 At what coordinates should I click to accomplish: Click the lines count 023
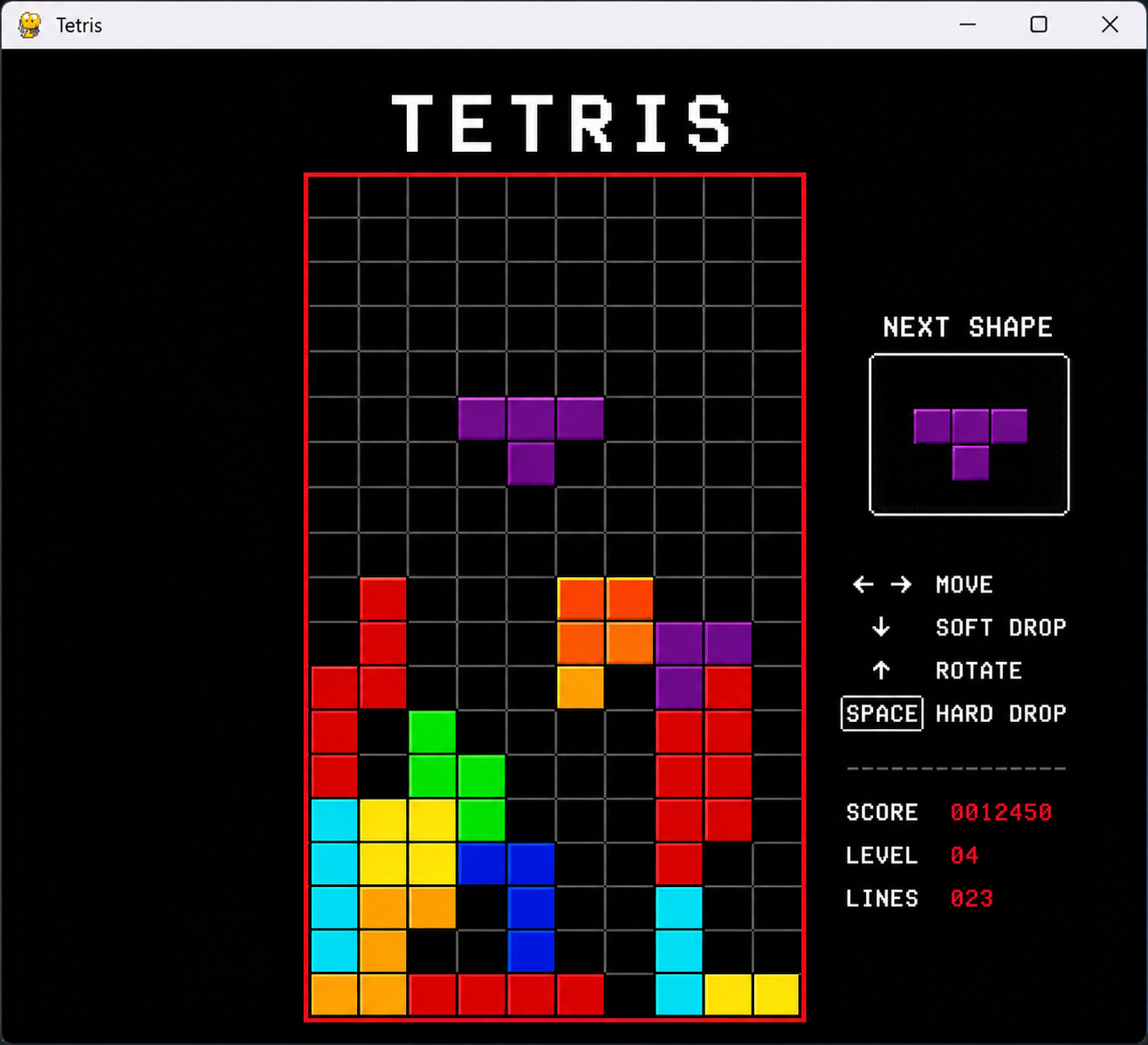pyautogui.click(x=971, y=898)
